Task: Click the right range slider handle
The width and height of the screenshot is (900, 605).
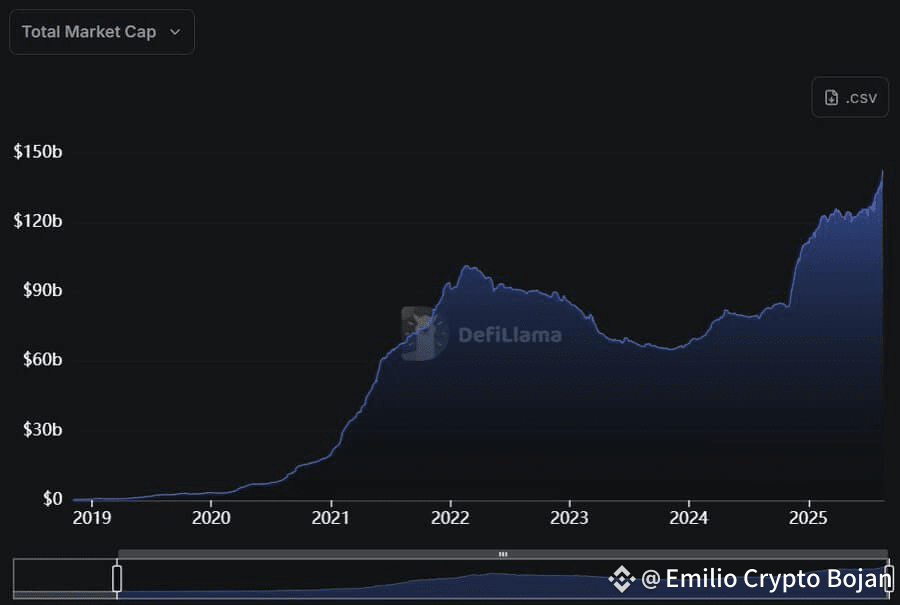Action: tap(889, 578)
